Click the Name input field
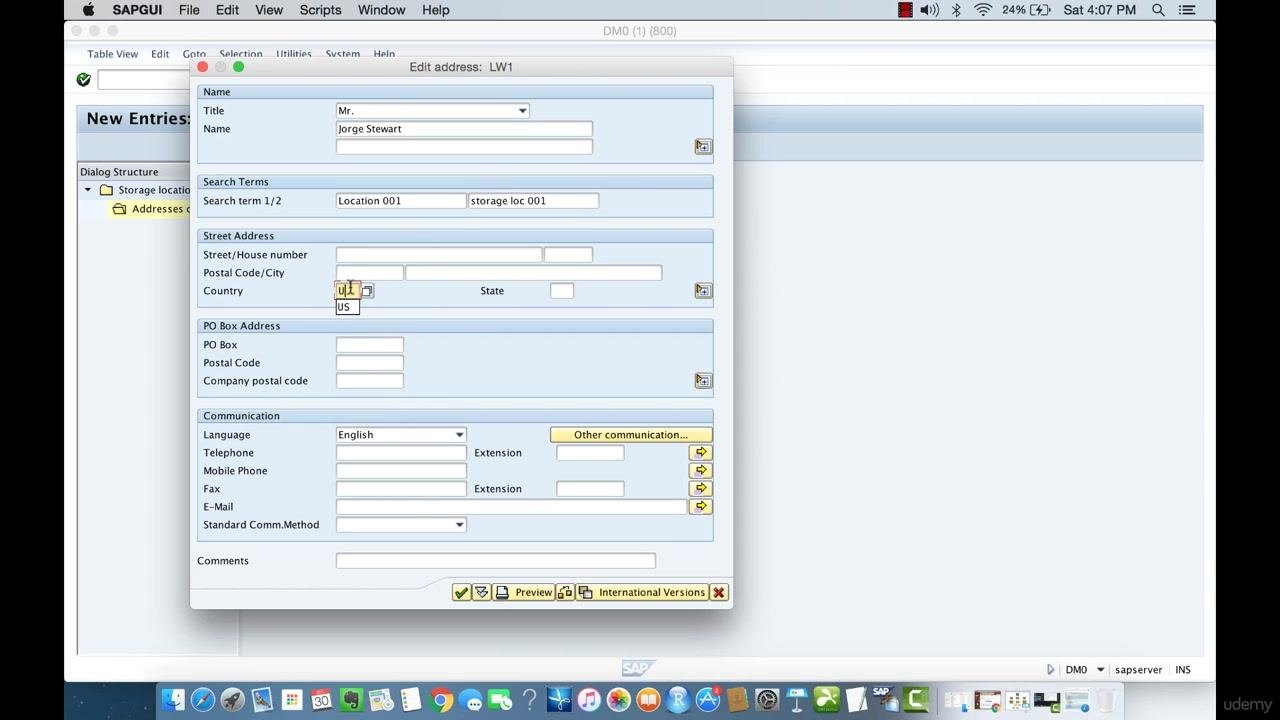This screenshot has height=720, width=1280. tap(464, 129)
